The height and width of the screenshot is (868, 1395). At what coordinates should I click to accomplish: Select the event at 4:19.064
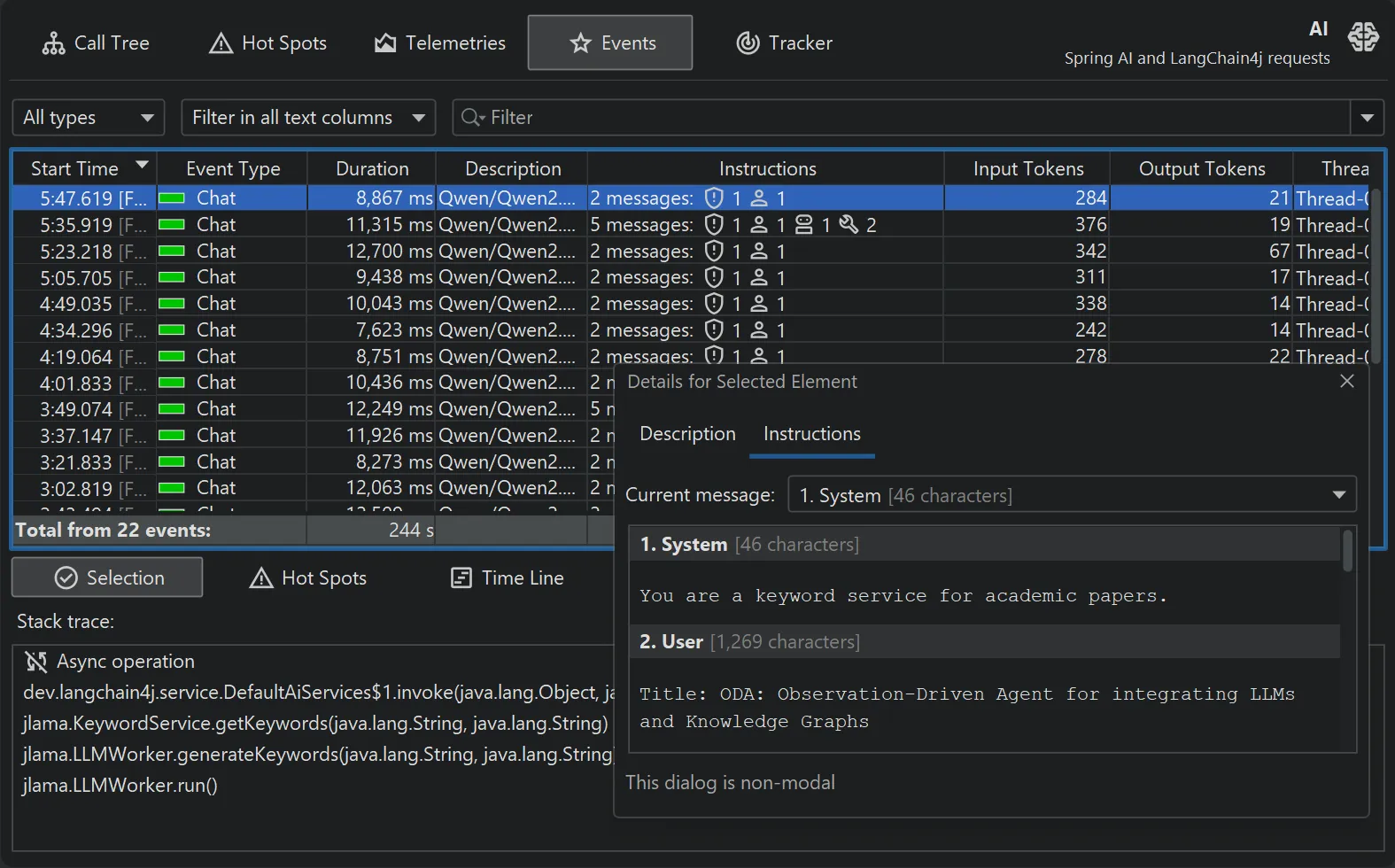(x=691, y=357)
